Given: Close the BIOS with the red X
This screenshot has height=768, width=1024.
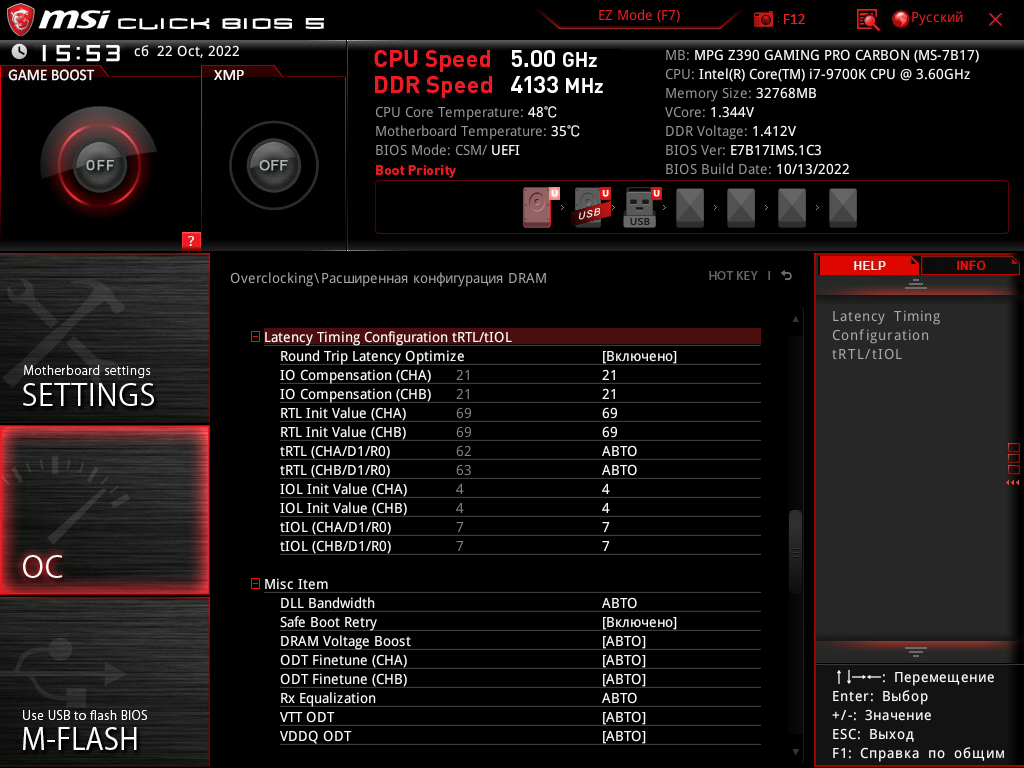Looking at the screenshot, I should point(995,20).
